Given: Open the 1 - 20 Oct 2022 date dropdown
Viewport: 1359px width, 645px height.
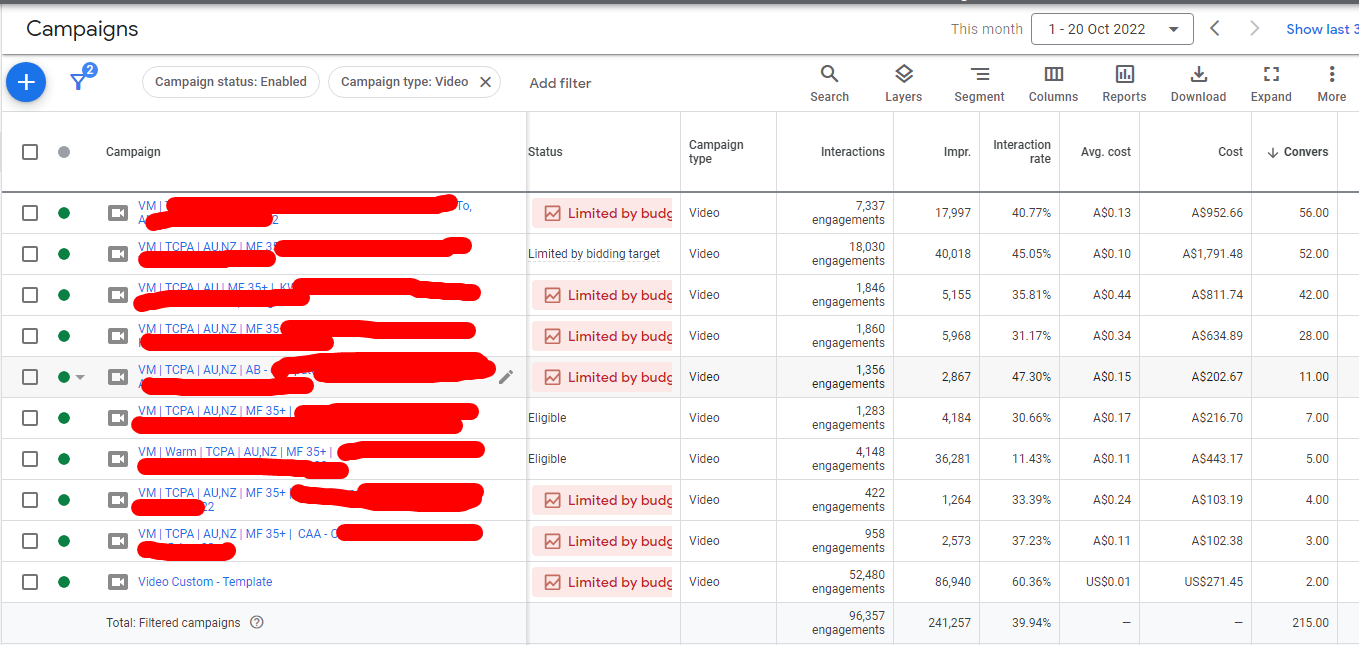Looking at the screenshot, I should pyautogui.click(x=1112, y=29).
